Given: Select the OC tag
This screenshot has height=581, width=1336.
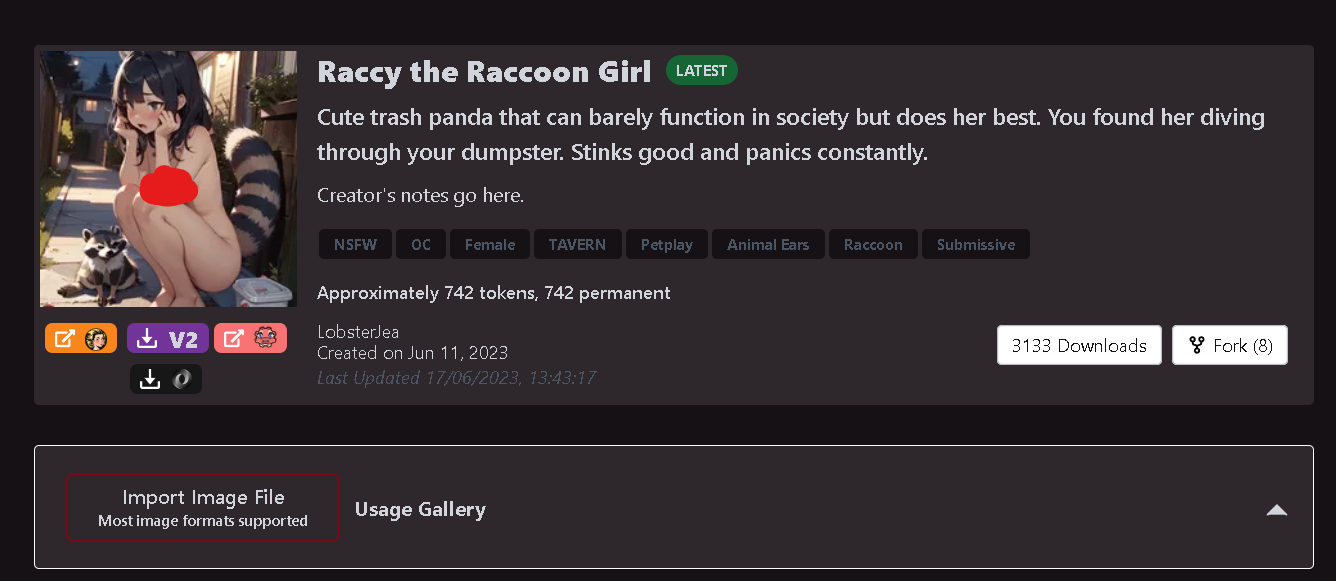Looking at the screenshot, I should [421, 244].
